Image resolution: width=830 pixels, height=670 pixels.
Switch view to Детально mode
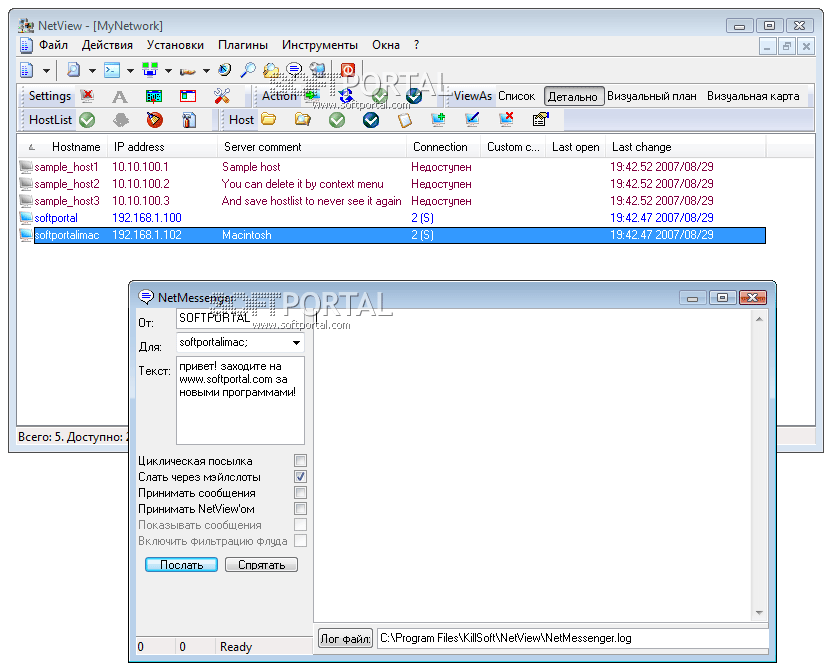coord(573,96)
